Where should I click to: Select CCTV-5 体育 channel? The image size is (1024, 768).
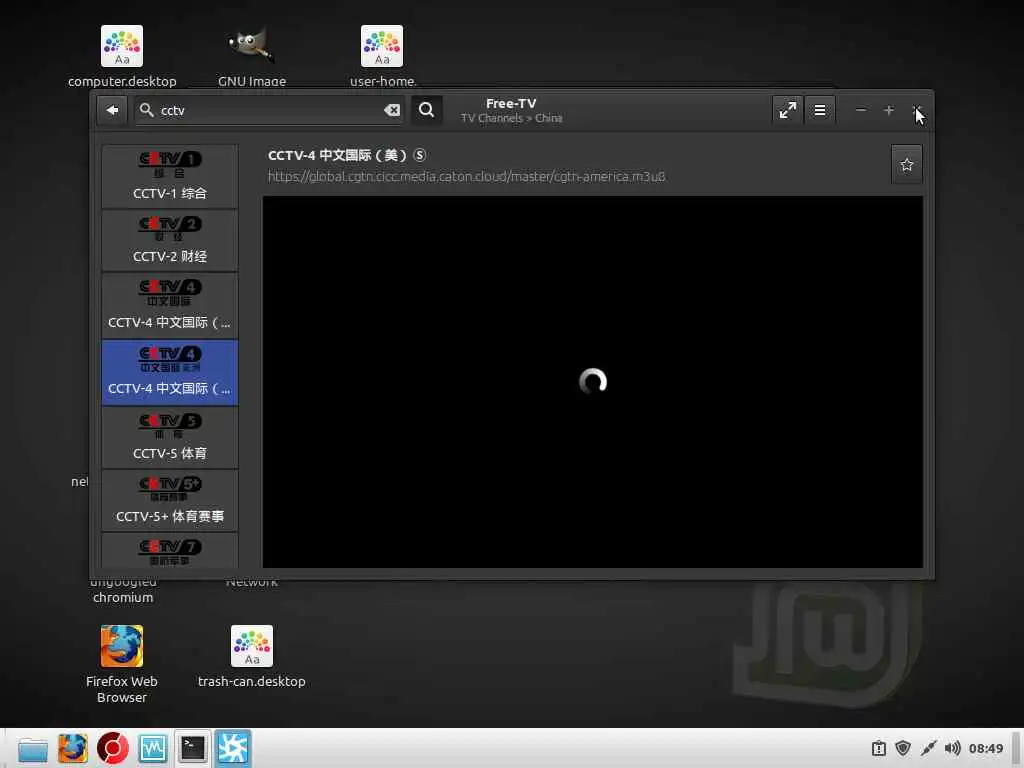(x=170, y=437)
